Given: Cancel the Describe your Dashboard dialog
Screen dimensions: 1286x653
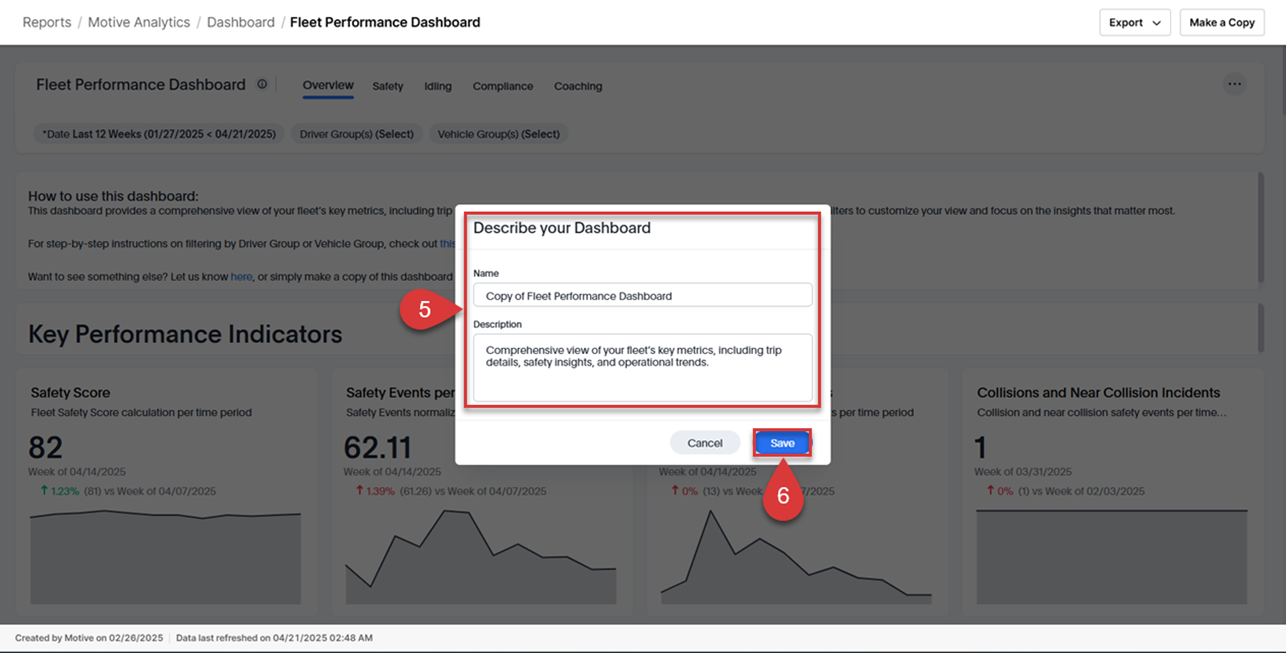Looking at the screenshot, I should [705, 443].
